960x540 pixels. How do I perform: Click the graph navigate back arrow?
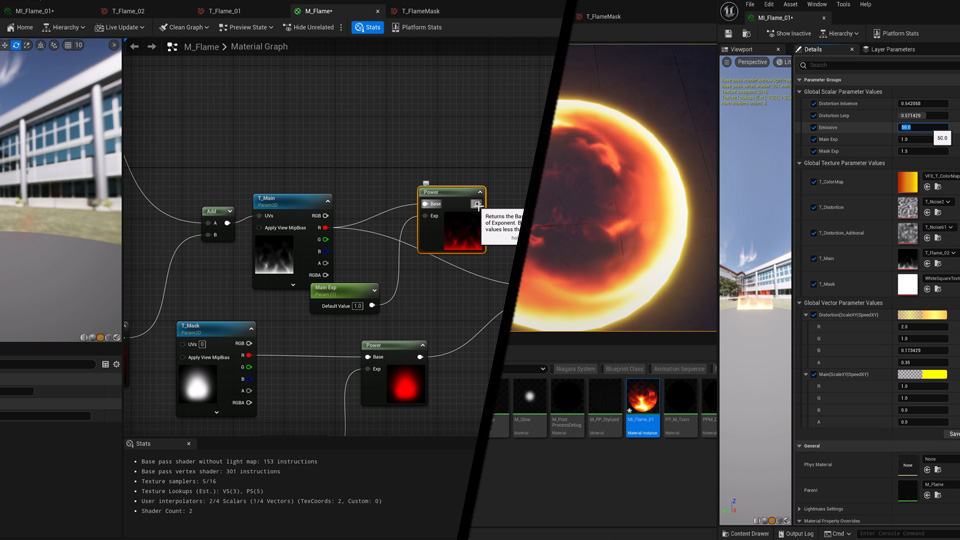click(134, 46)
